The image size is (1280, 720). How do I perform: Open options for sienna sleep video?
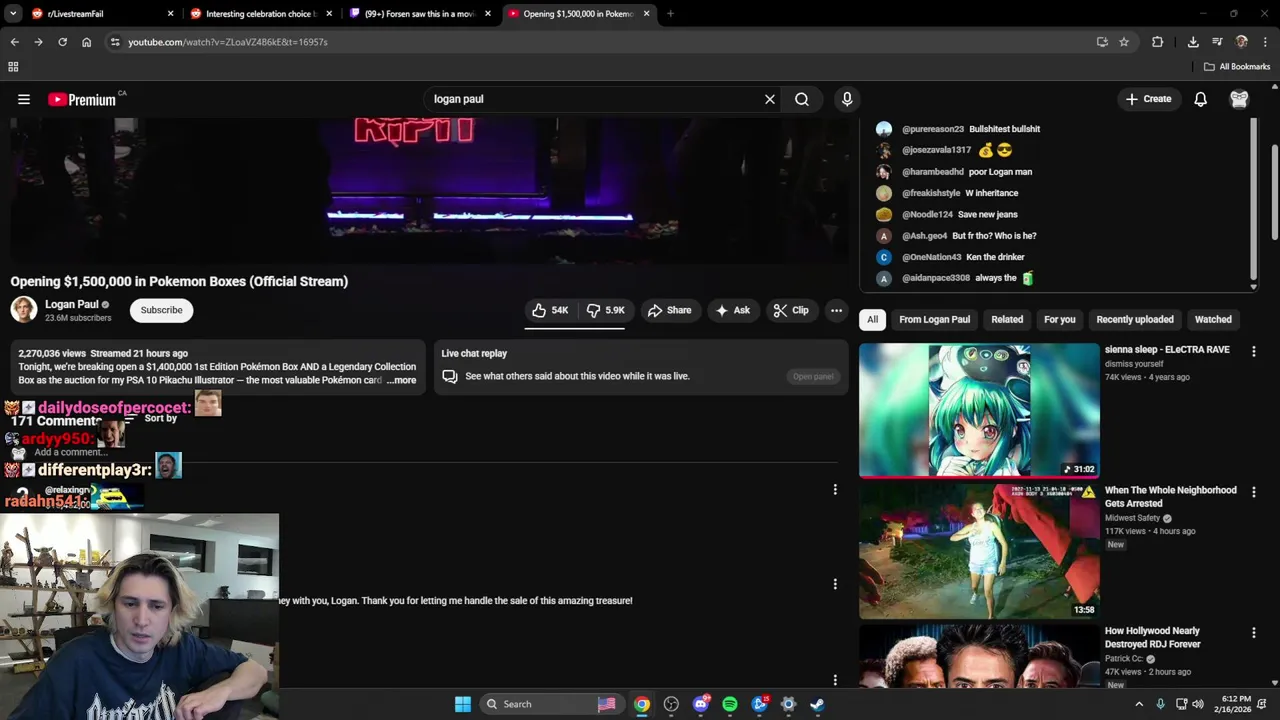point(1253,351)
